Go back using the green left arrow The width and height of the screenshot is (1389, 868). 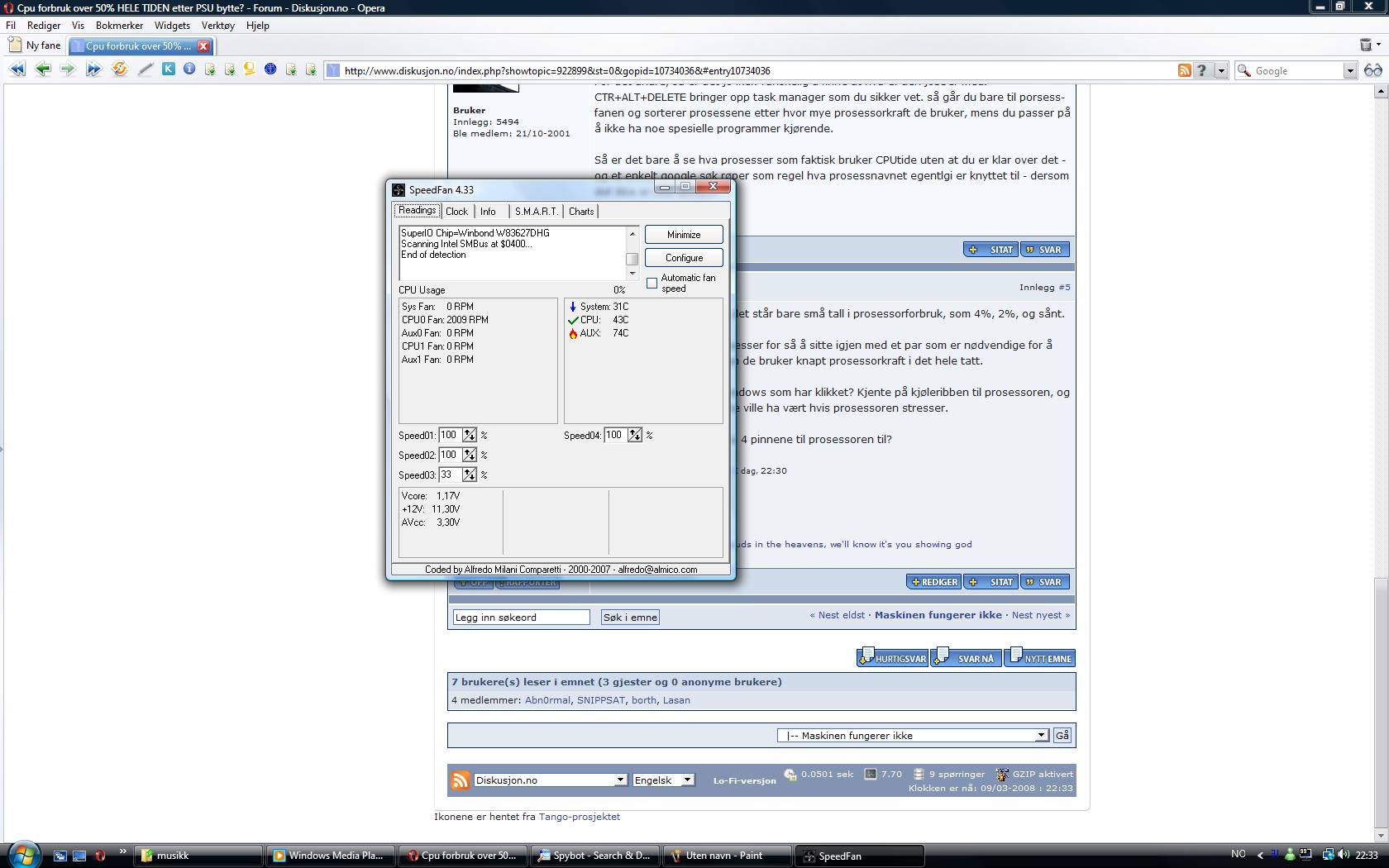[x=43, y=69]
